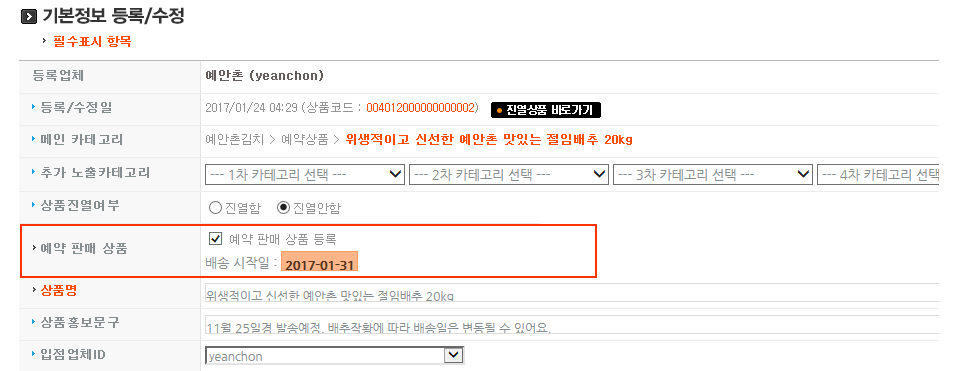Click the product code 004012000000000002

coord(420,108)
